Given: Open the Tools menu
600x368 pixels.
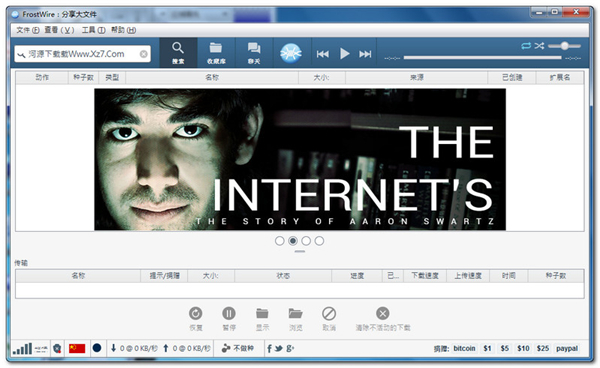Looking at the screenshot, I should [93, 30].
